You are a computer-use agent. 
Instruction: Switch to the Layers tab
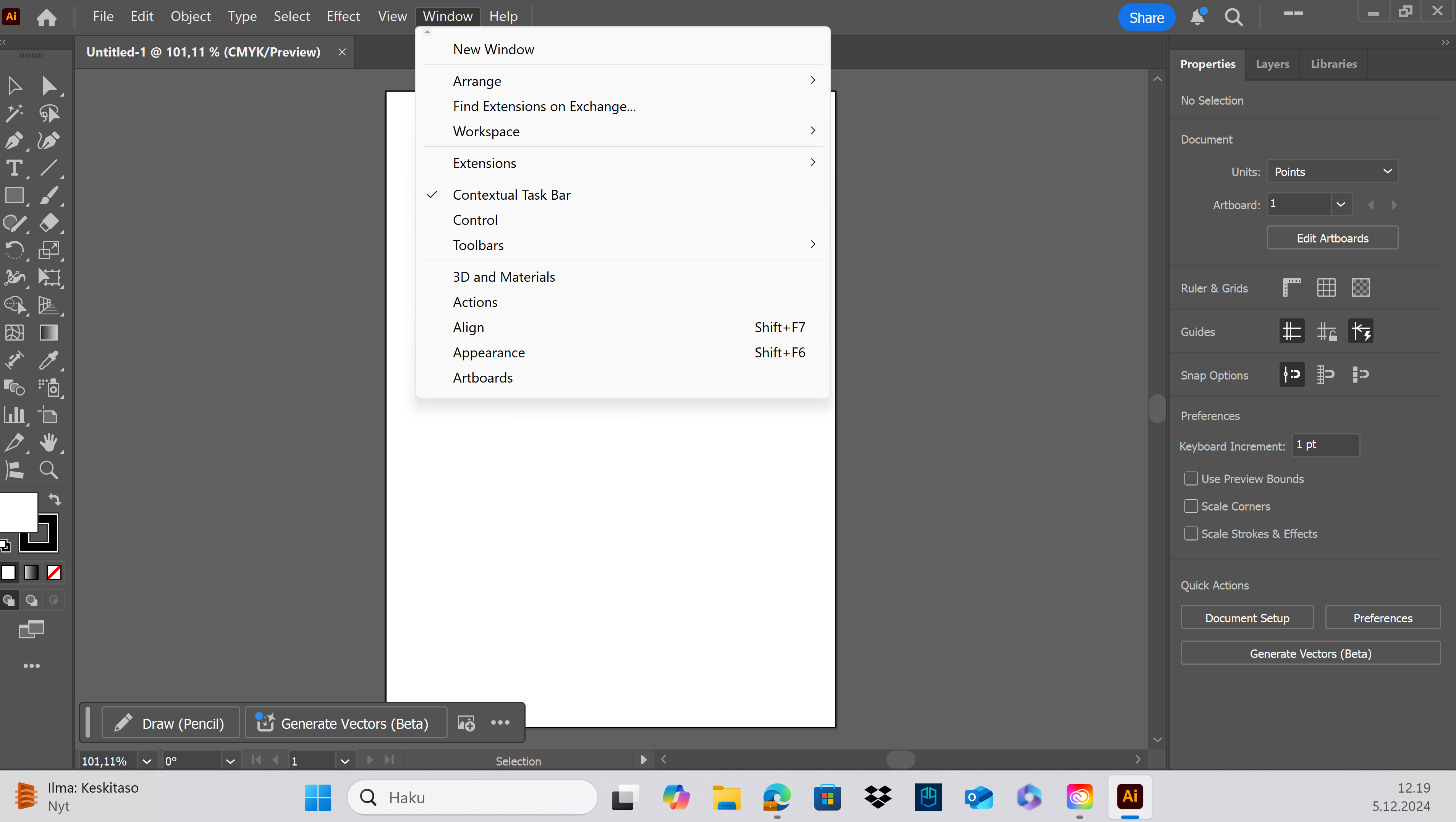click(x=1272, y=64)
